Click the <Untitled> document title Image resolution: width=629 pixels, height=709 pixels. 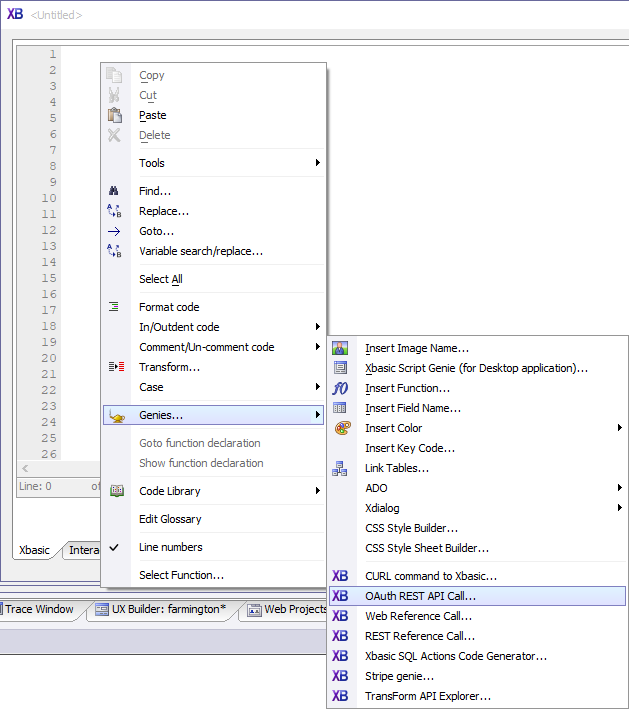[x=57, y=15]
